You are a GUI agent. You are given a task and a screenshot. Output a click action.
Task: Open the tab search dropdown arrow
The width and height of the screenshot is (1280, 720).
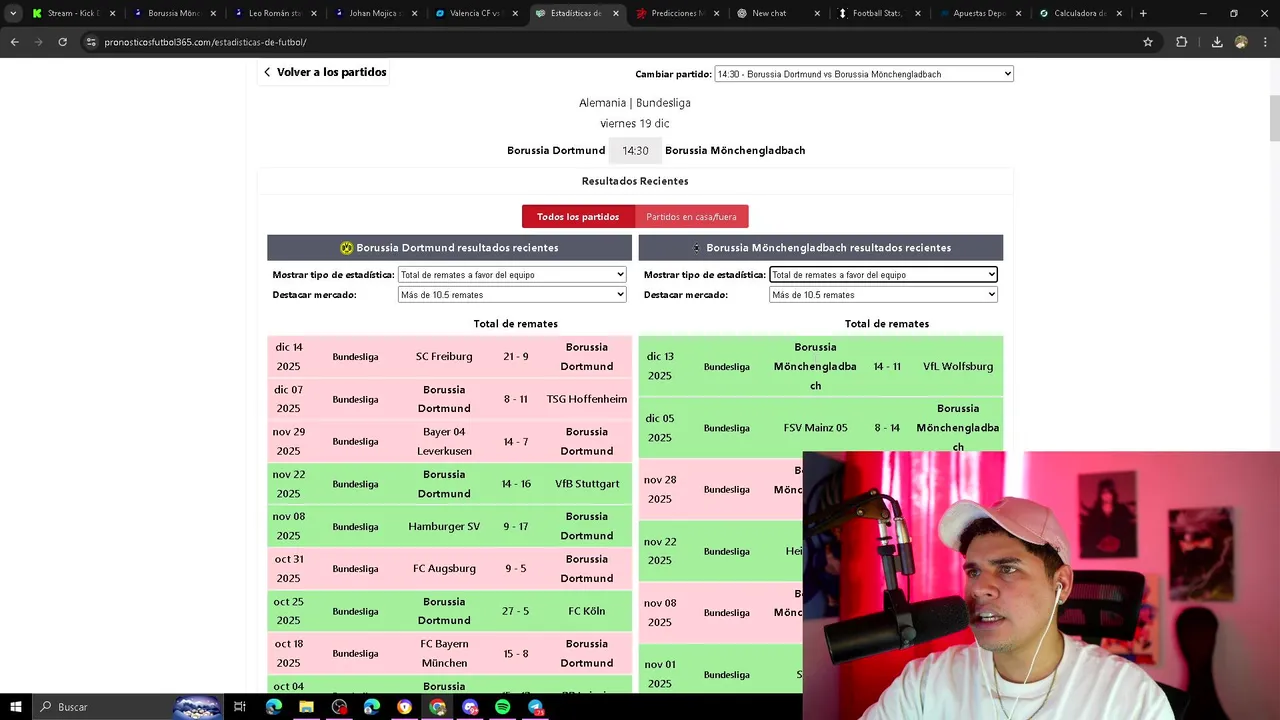click(x=12, y=13)
